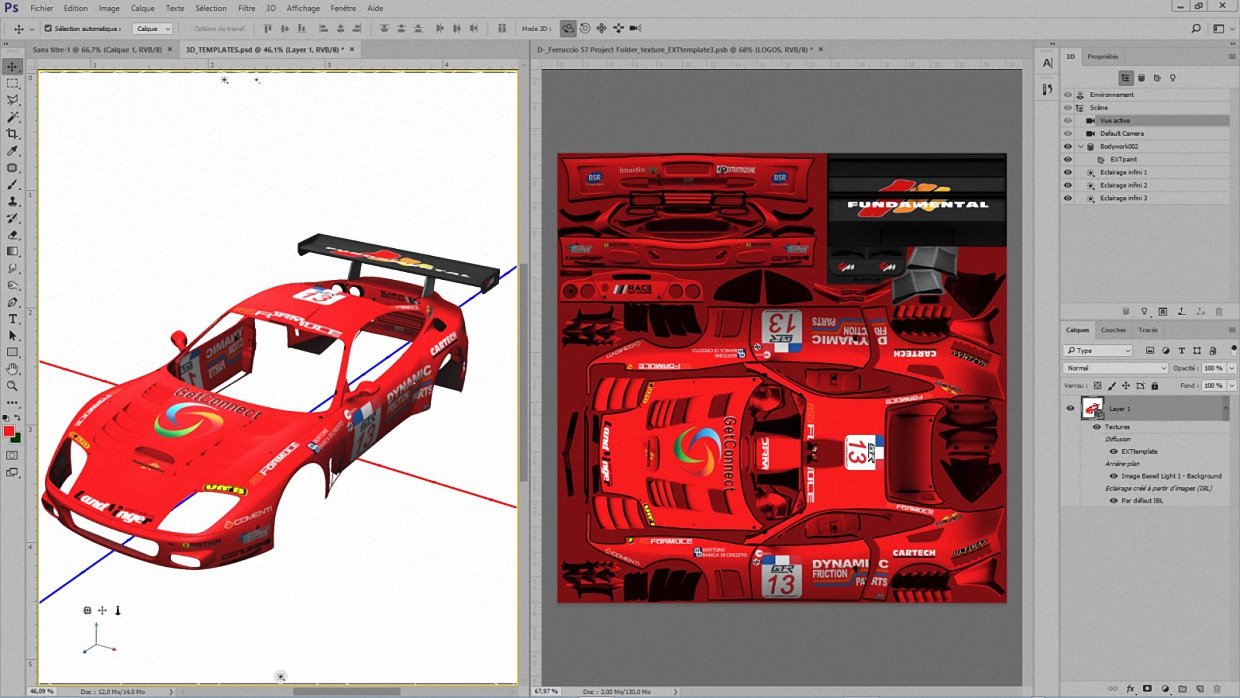Select the Pen tool
Image resolution: width=1240 pixels, height=698 pixels.
[13, 302]
